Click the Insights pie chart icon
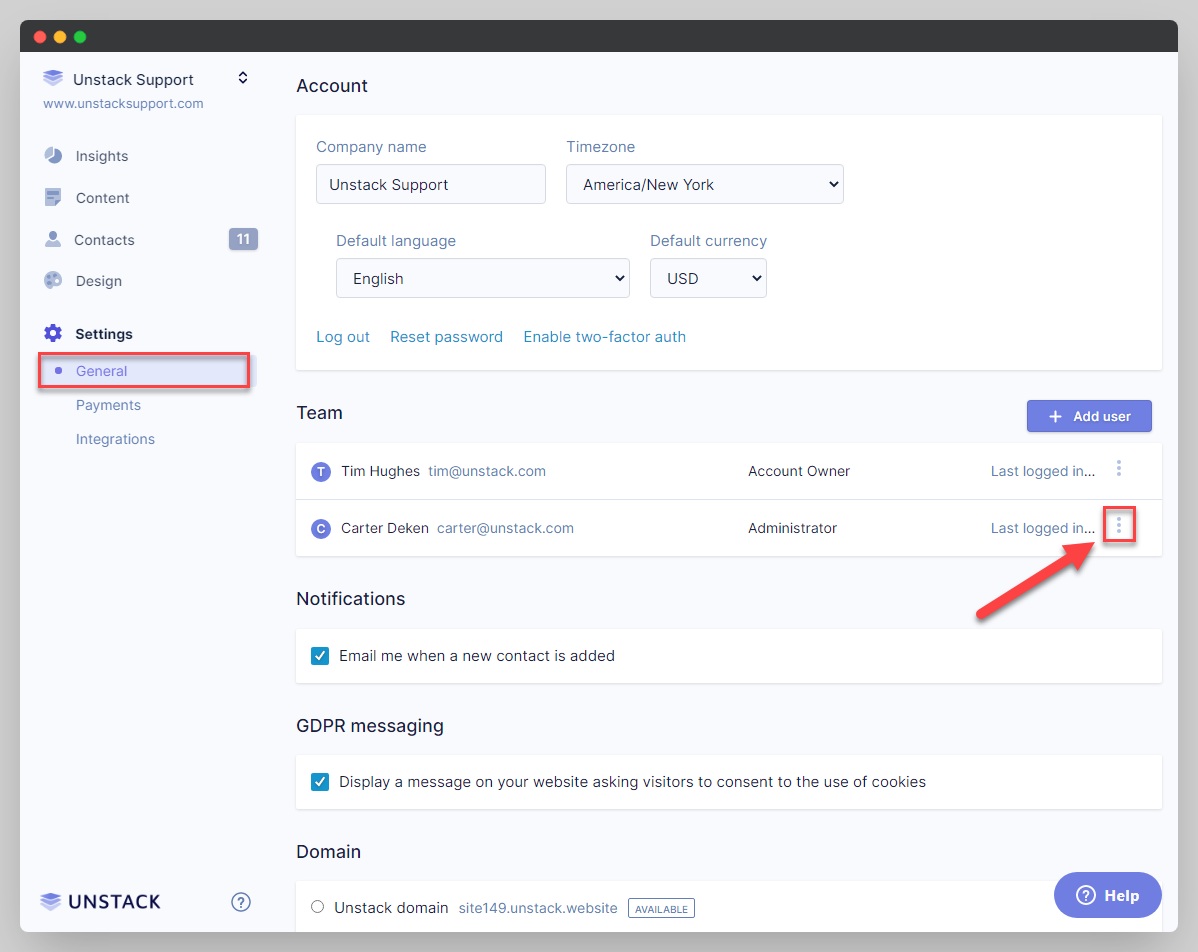Viewport: 1198px width, 952px height. (53, 156)
